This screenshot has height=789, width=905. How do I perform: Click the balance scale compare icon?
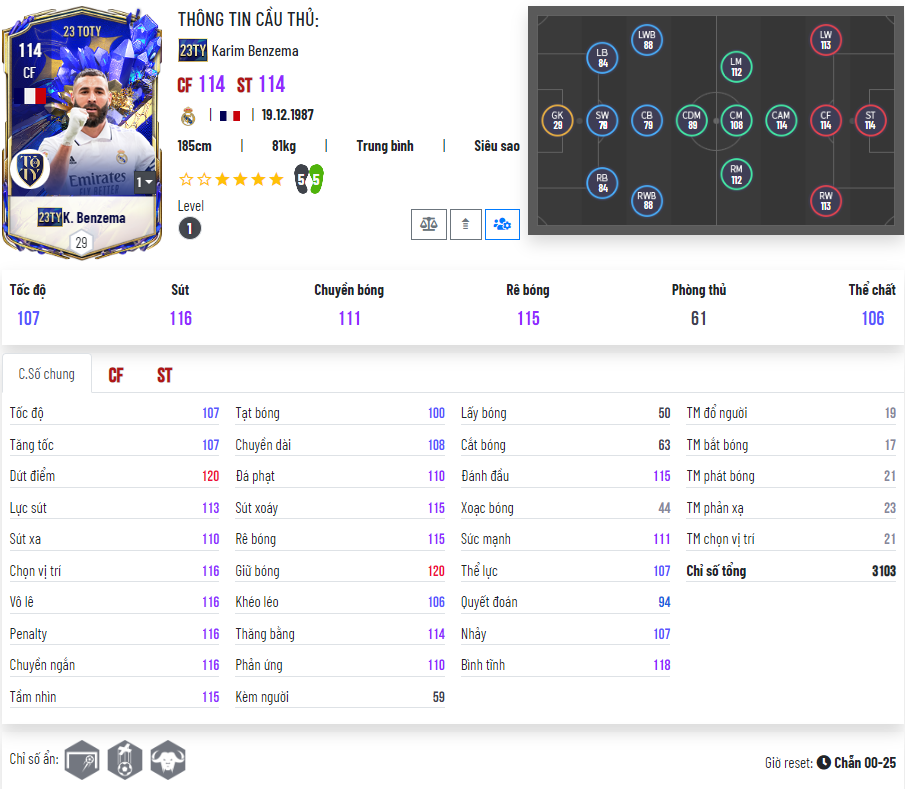(428, 224)
